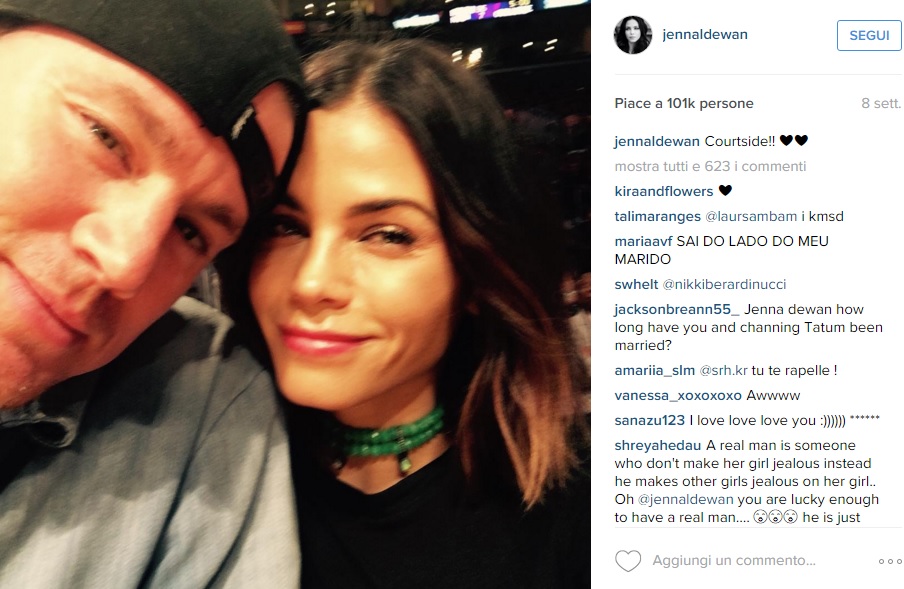Open the three-dot more options menu
The height and width of the screenshot is (589, 904).
(890, 561)
